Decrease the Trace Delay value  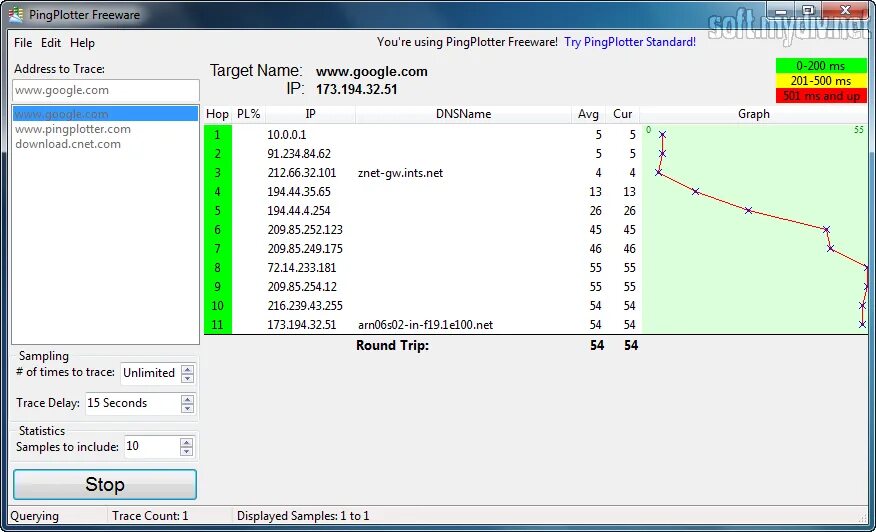click(188, 408)
